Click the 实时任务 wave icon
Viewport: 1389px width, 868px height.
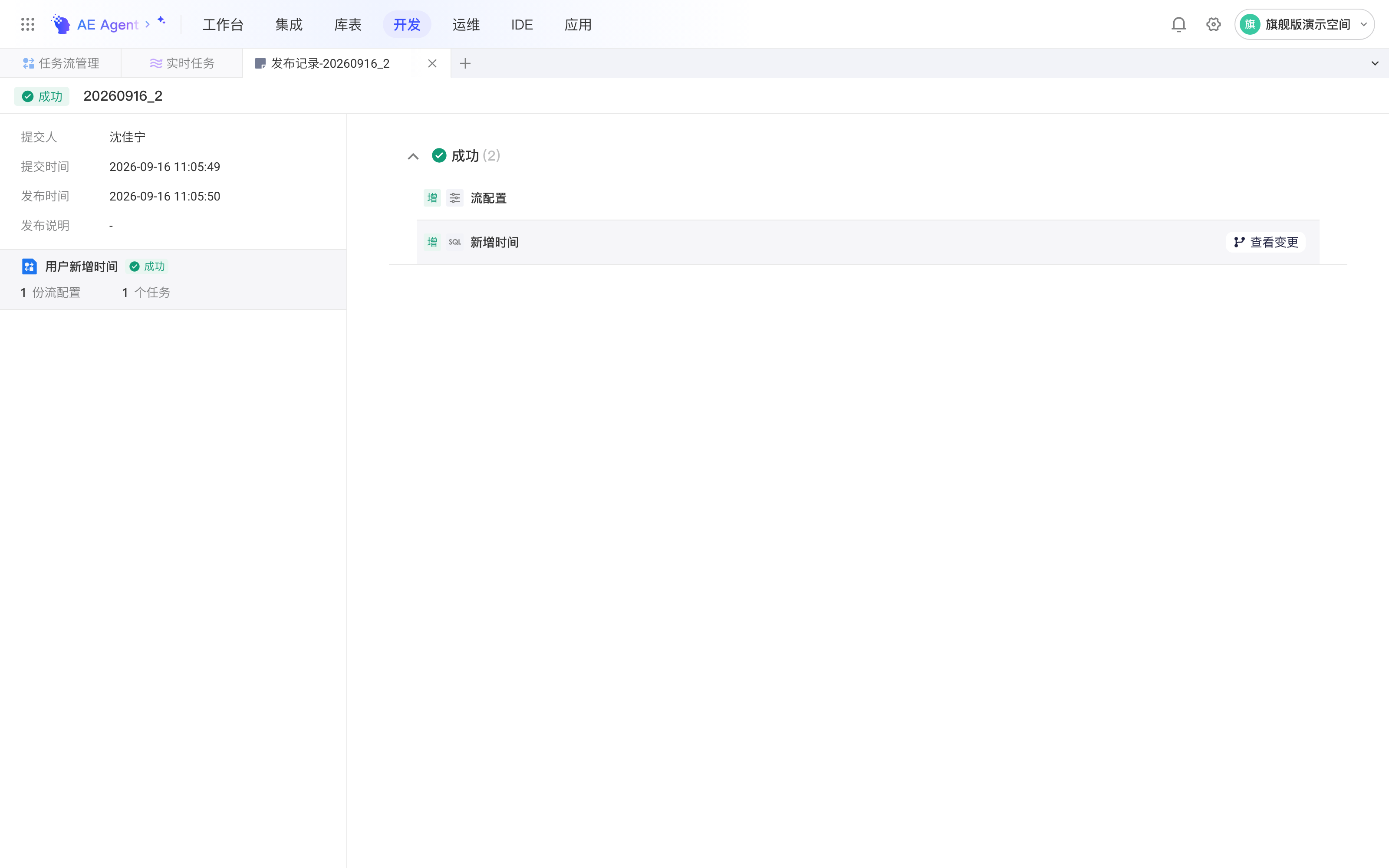coord(155,63)
